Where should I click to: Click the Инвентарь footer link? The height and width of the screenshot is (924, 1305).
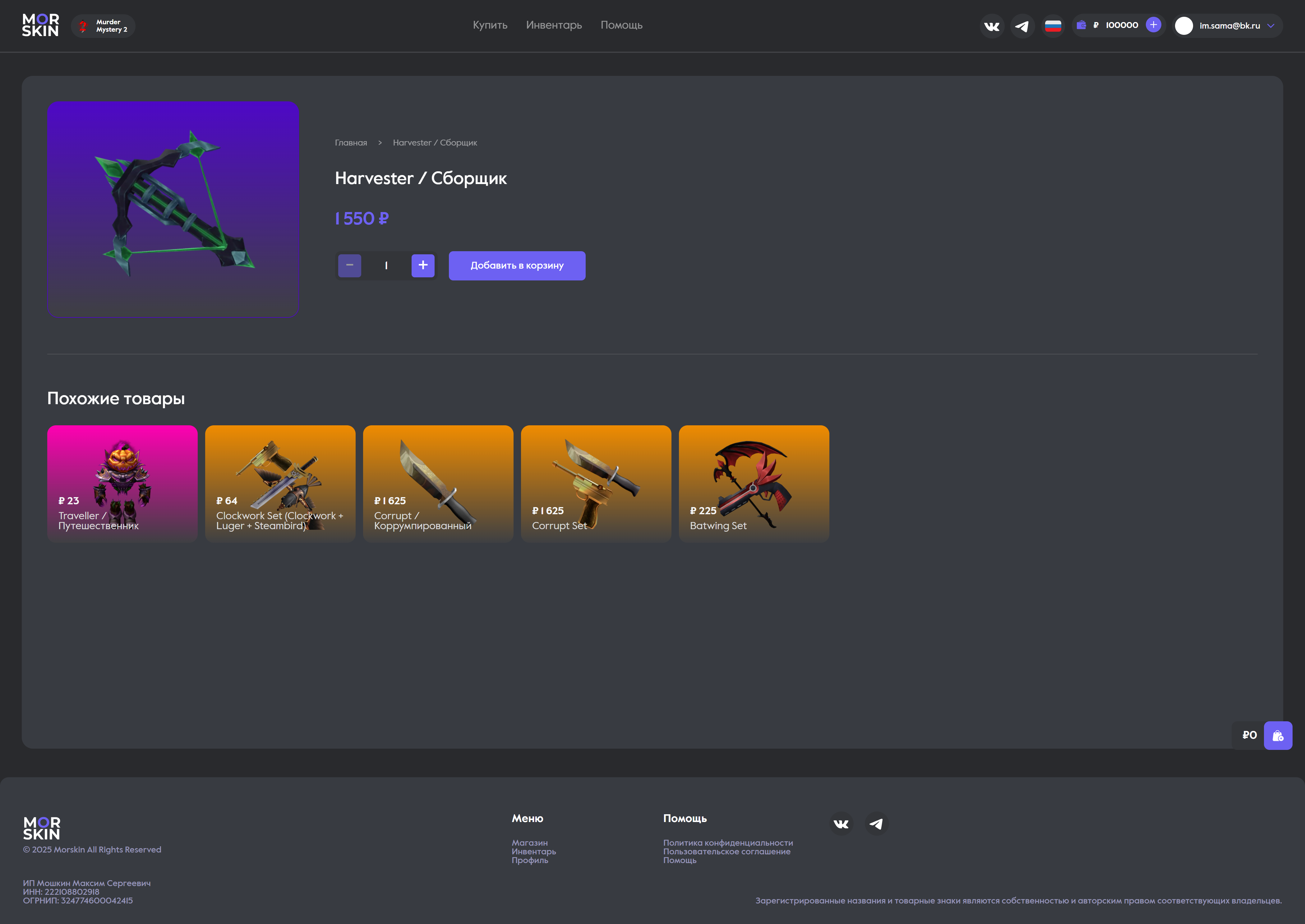[534, 852]
